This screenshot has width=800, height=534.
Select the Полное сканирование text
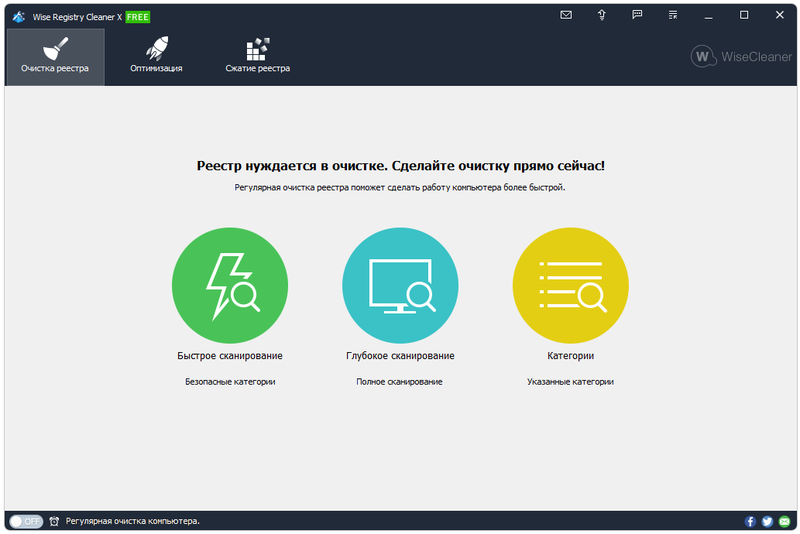coord(399,382)
